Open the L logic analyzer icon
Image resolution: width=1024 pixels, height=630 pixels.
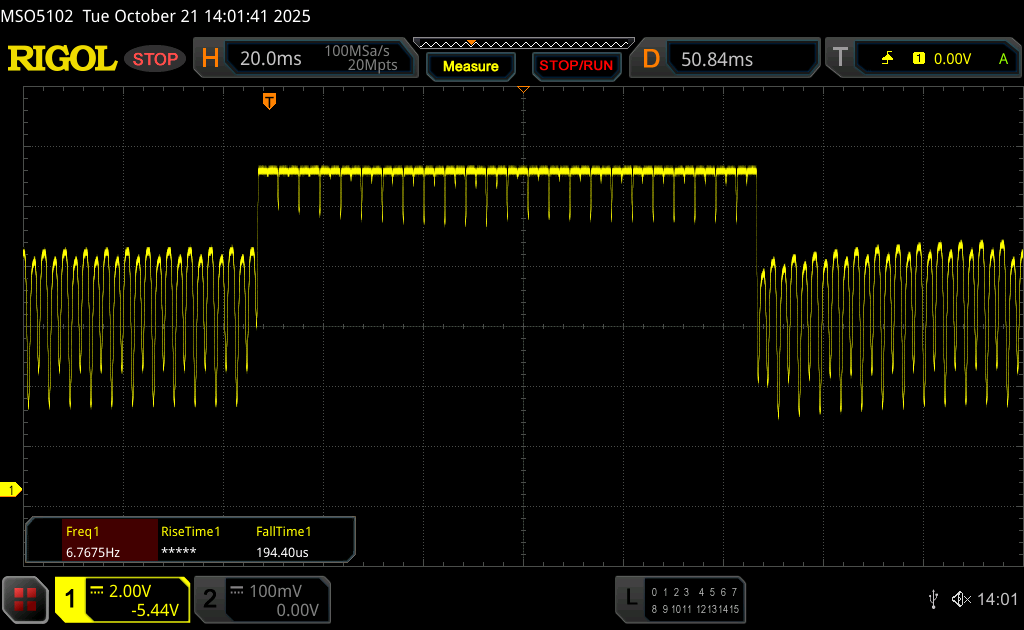tap(630, 598)
